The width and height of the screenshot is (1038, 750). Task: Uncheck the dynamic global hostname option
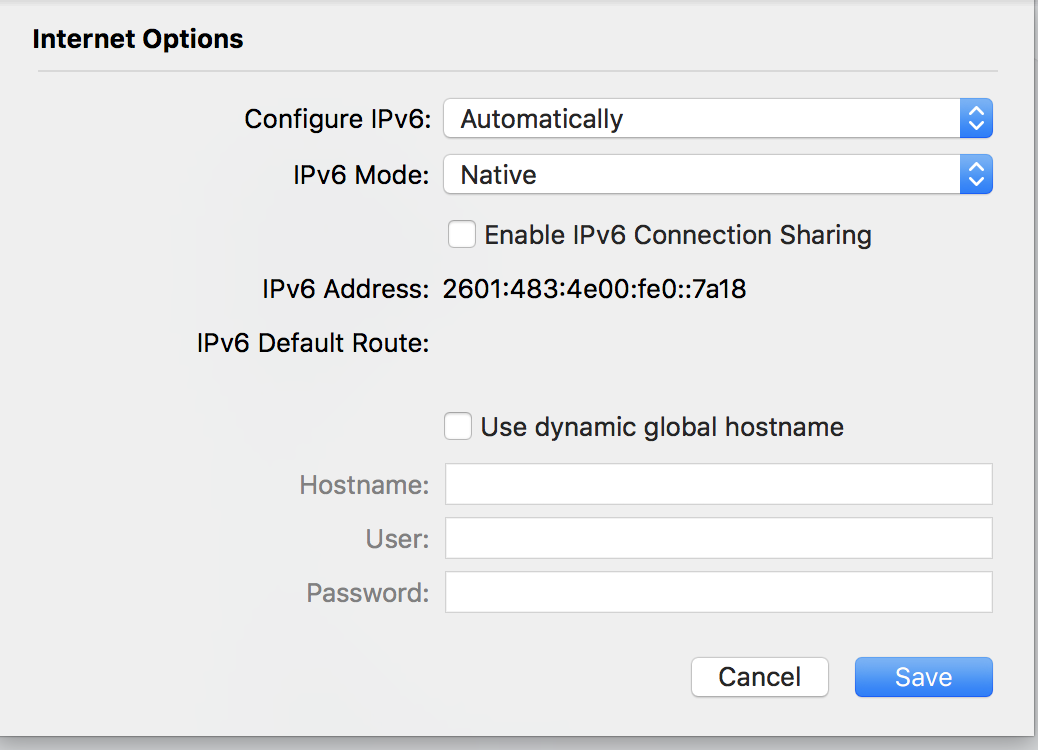click(x=457, y=426)
